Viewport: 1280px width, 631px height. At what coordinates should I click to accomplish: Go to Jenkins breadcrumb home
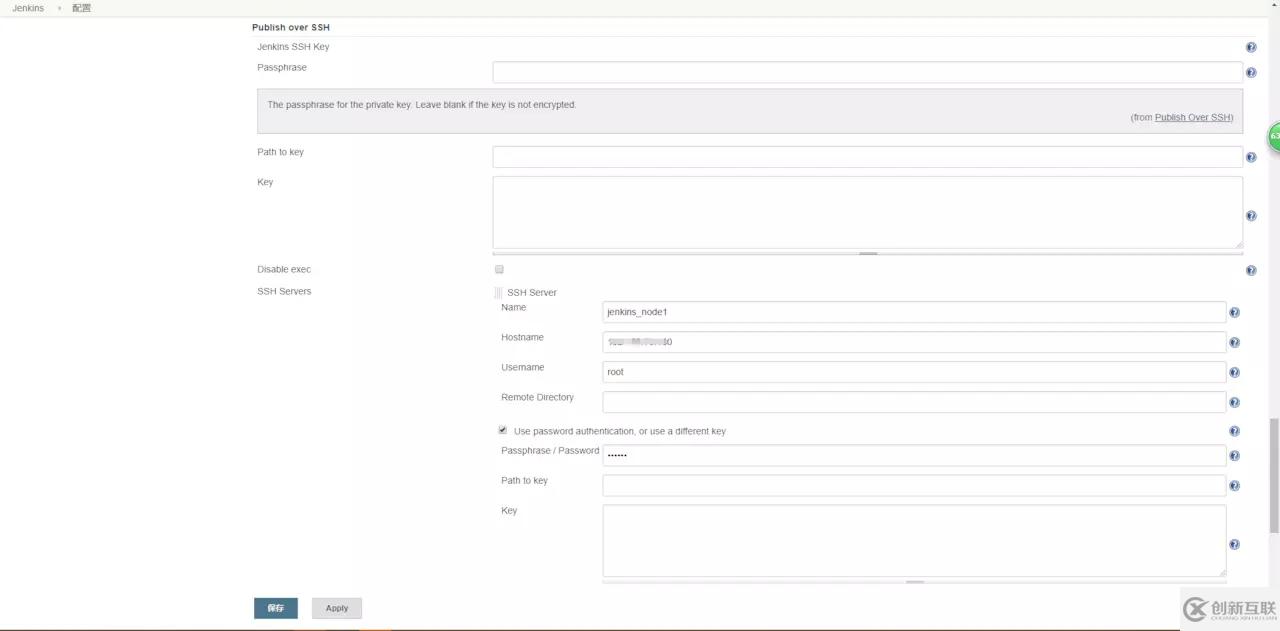(28, 8)
